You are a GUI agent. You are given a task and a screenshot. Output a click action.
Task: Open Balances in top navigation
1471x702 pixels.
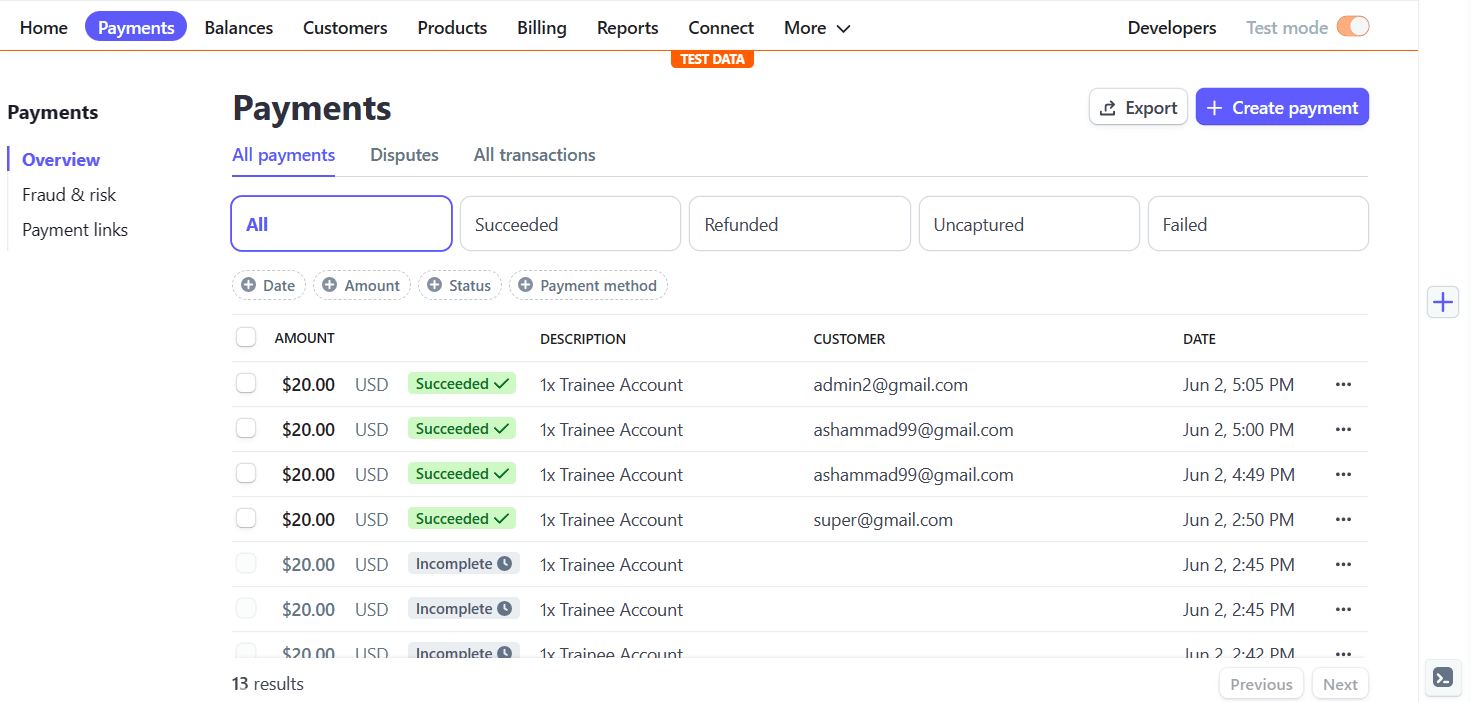239,28
